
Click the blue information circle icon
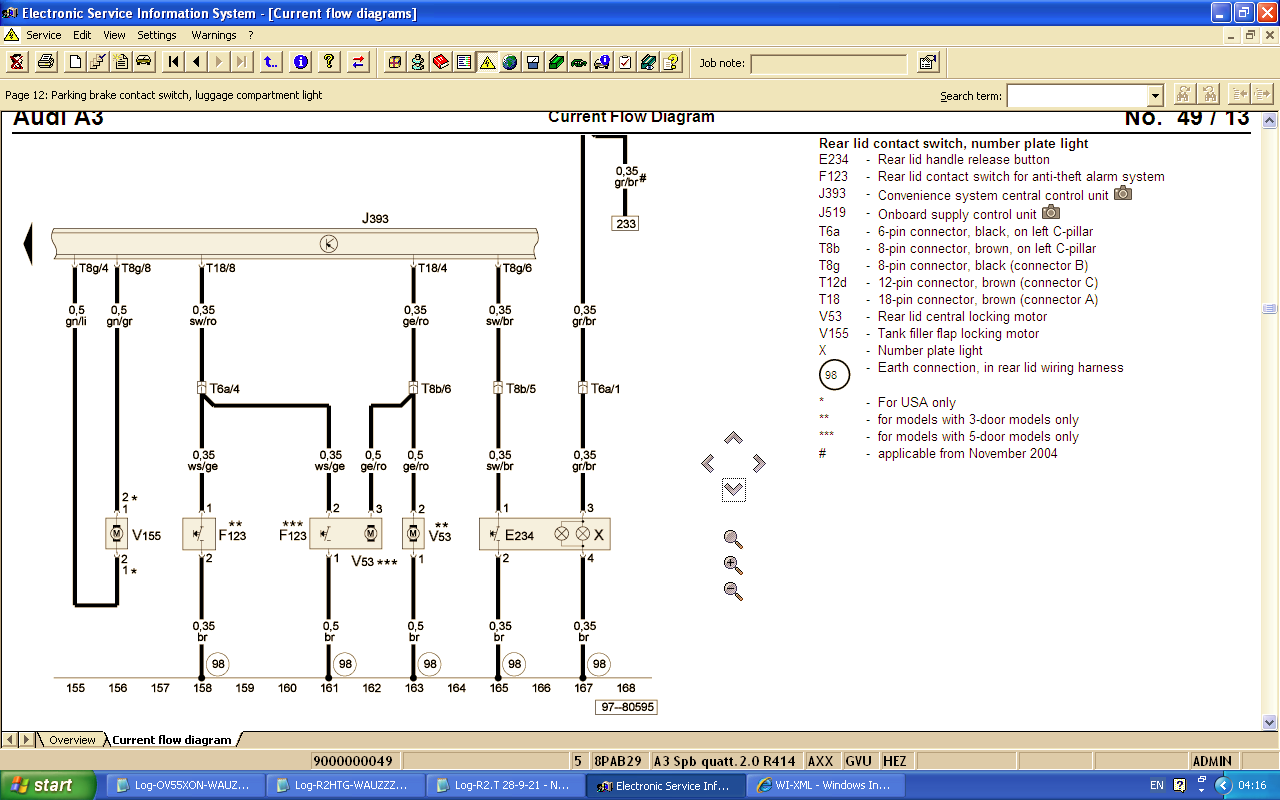tap(300, 62)
